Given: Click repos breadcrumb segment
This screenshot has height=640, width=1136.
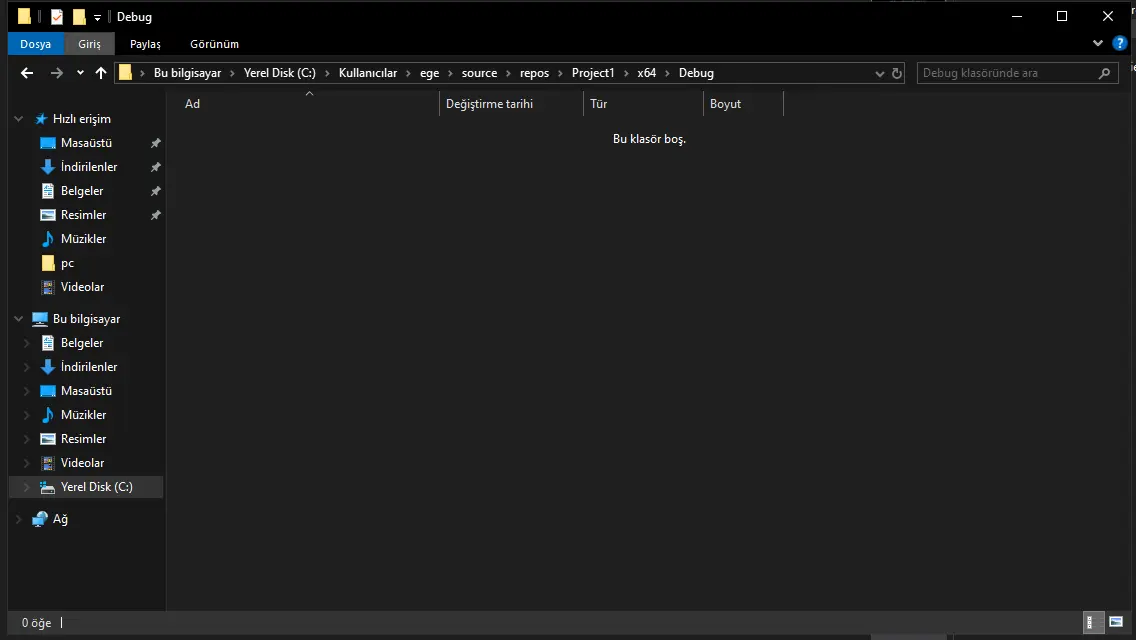Looking at the screenshot, I should 535,73.
